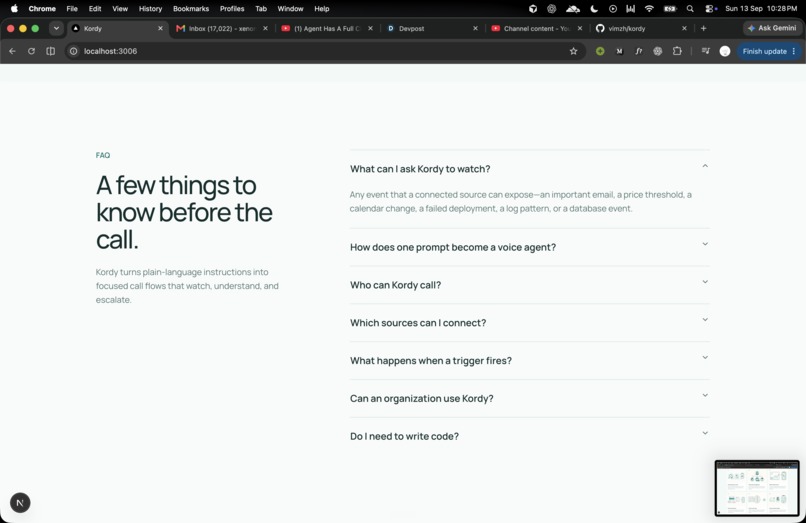Close the Kordy tab
The width and height of the screenshot is (806, 523).
pos(160,28)
